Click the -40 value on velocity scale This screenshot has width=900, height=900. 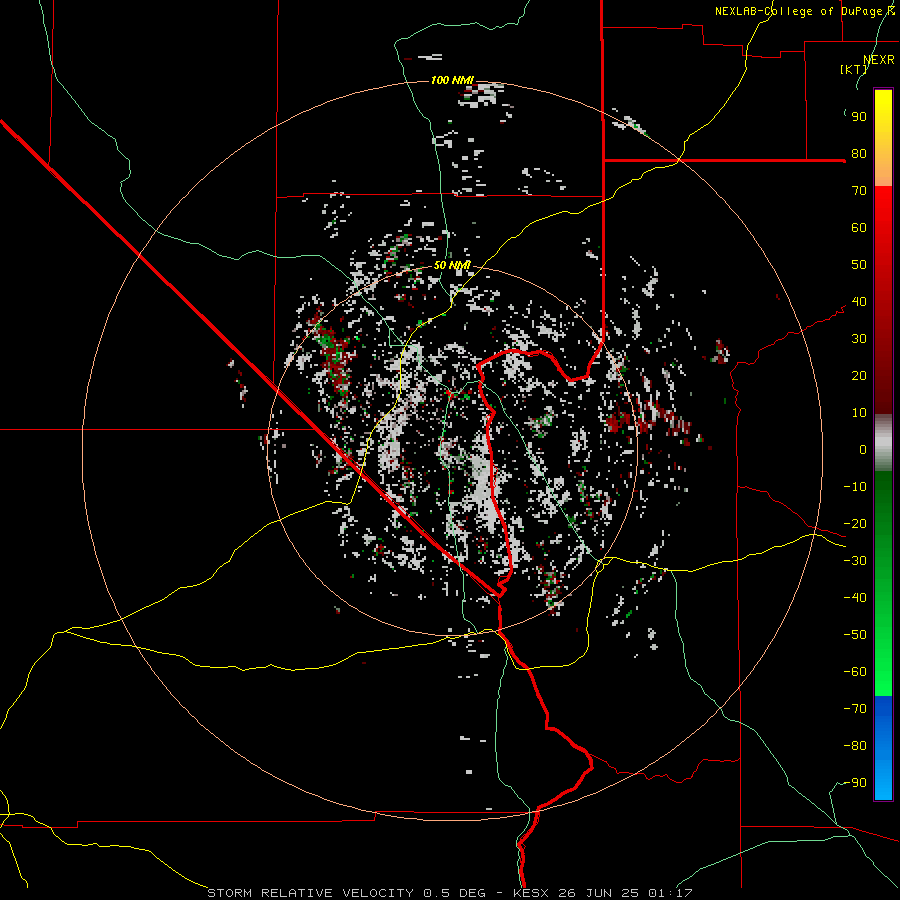855,598
